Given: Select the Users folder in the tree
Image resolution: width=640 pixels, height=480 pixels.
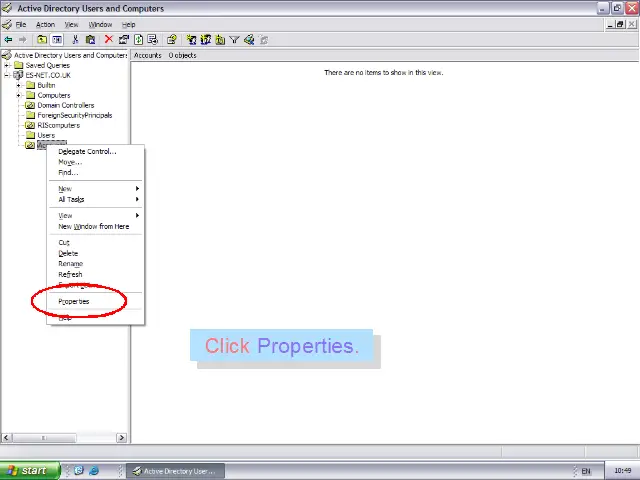Looking at the screenshot, I should point(46,135).
